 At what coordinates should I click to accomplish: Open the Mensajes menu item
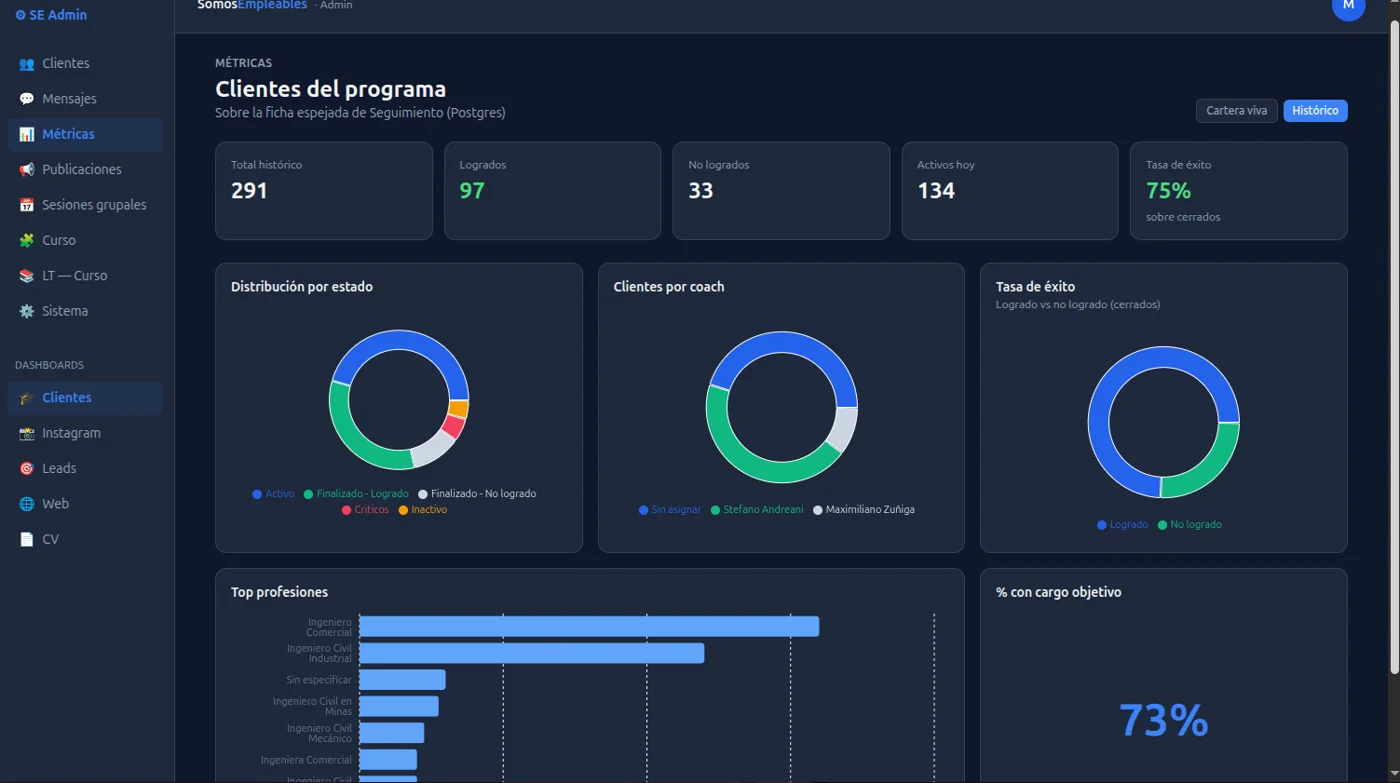pyautogui.click(x=85, y=99)
